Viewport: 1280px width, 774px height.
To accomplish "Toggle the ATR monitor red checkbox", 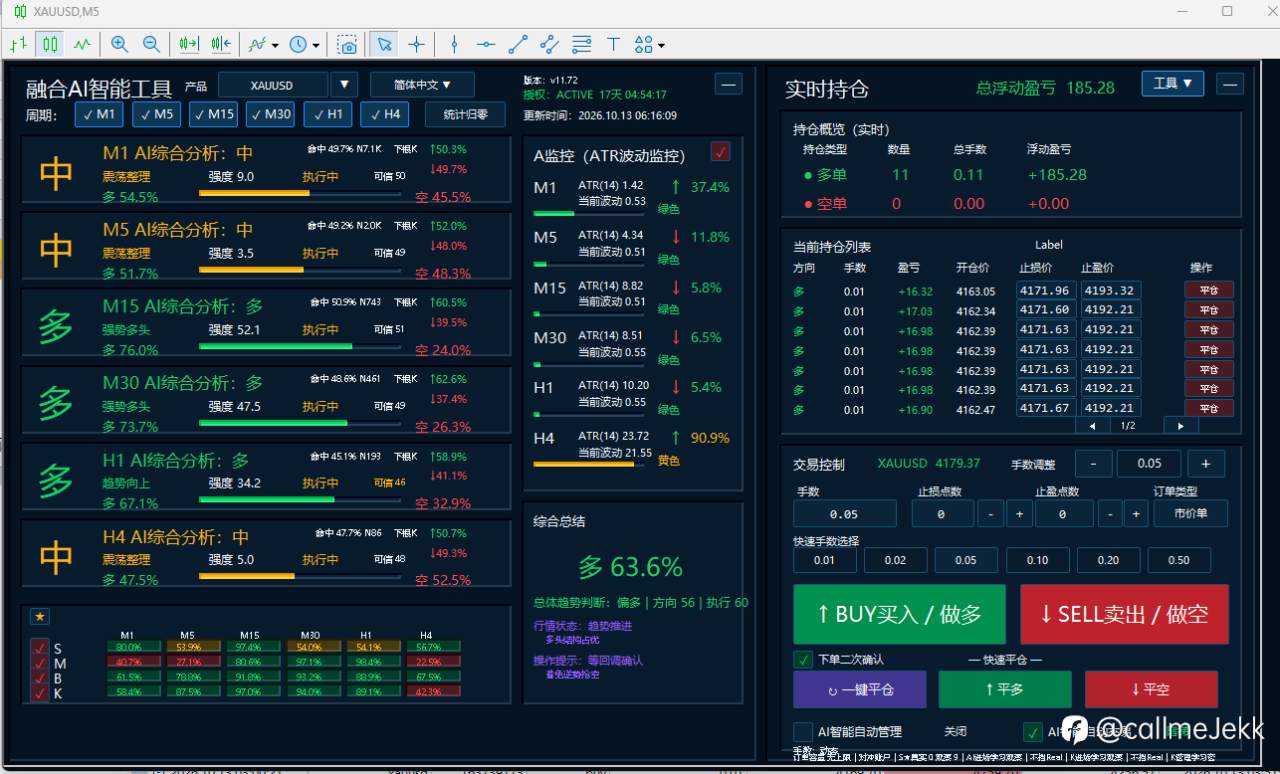I will tap(720, 152).
